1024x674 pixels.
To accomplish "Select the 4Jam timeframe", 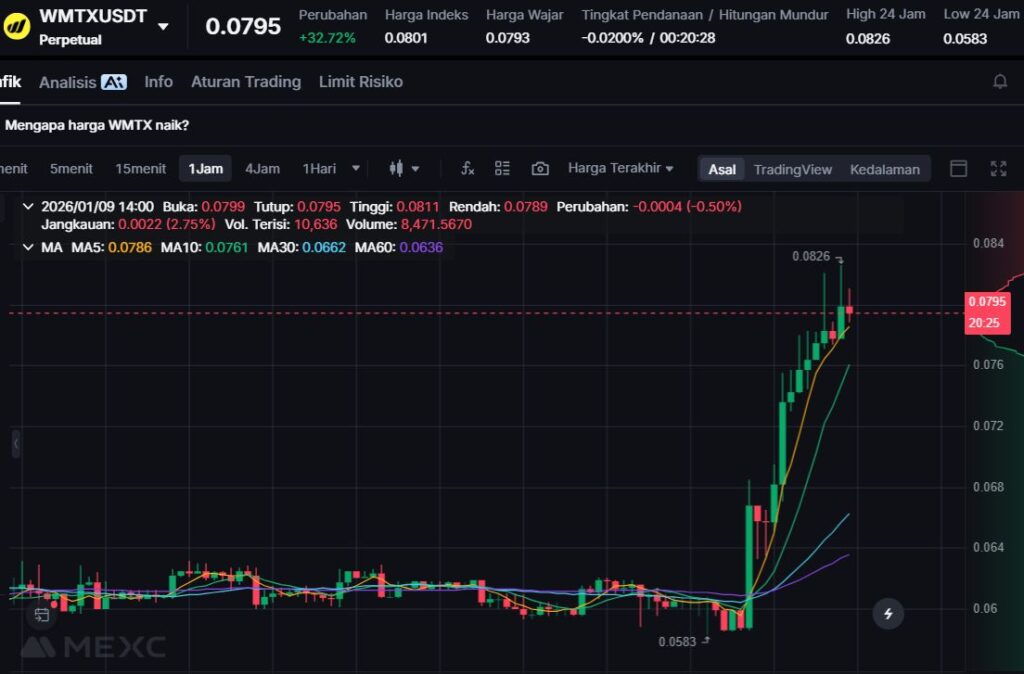I will click(x=262, y=169).
